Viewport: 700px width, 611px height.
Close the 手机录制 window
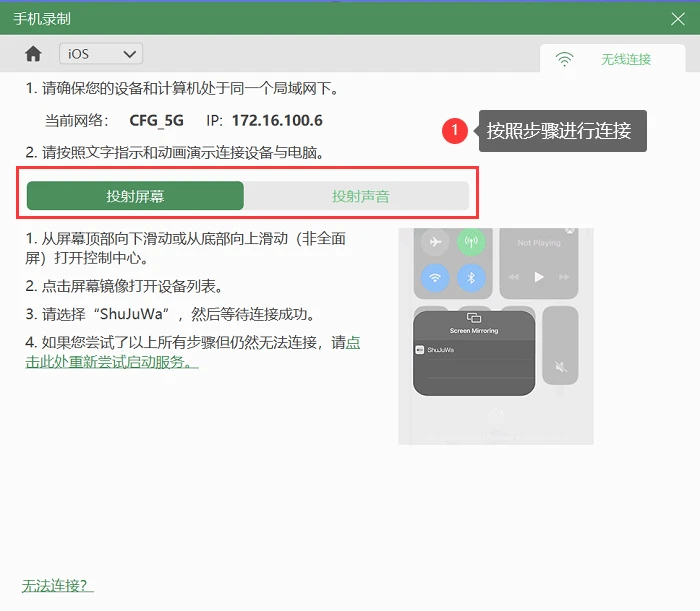[678, 19]
